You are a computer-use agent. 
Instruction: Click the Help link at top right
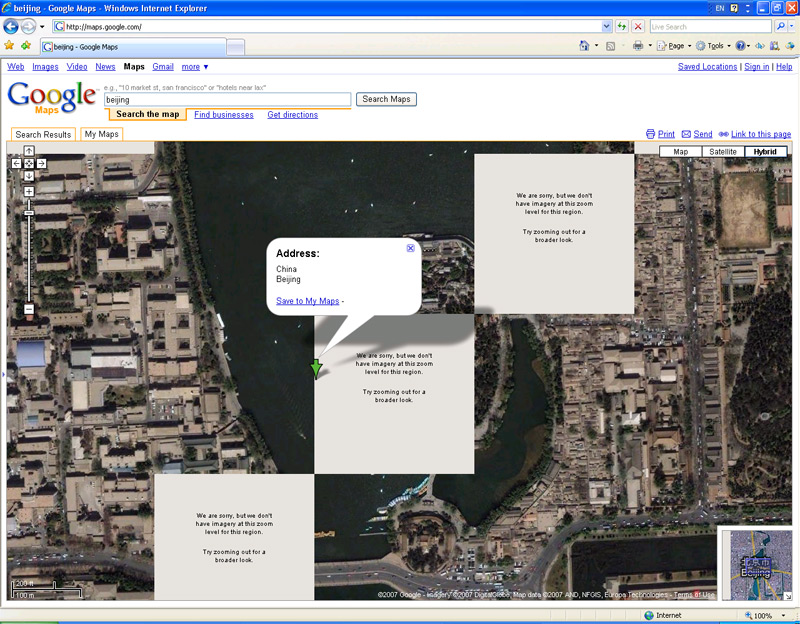pos(784,67)
